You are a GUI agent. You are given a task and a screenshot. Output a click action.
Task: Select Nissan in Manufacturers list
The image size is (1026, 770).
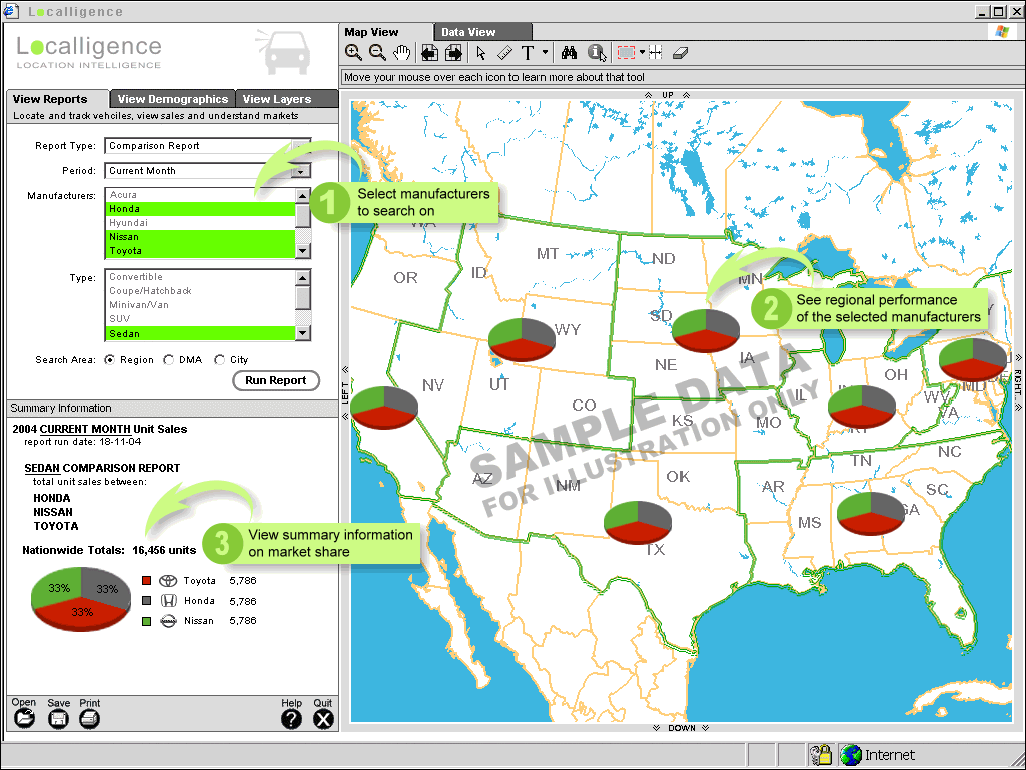pyautogui.click(x=200, y=237)
